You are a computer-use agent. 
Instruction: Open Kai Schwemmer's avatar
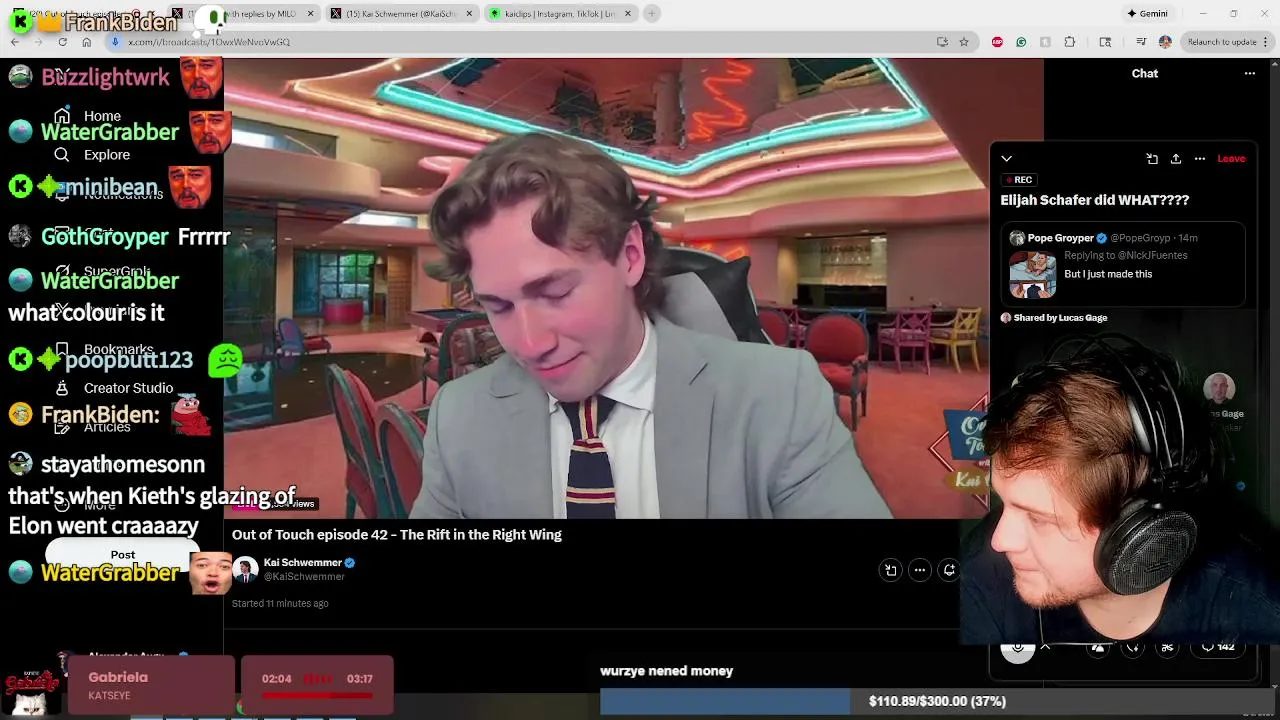coord(245,570)
